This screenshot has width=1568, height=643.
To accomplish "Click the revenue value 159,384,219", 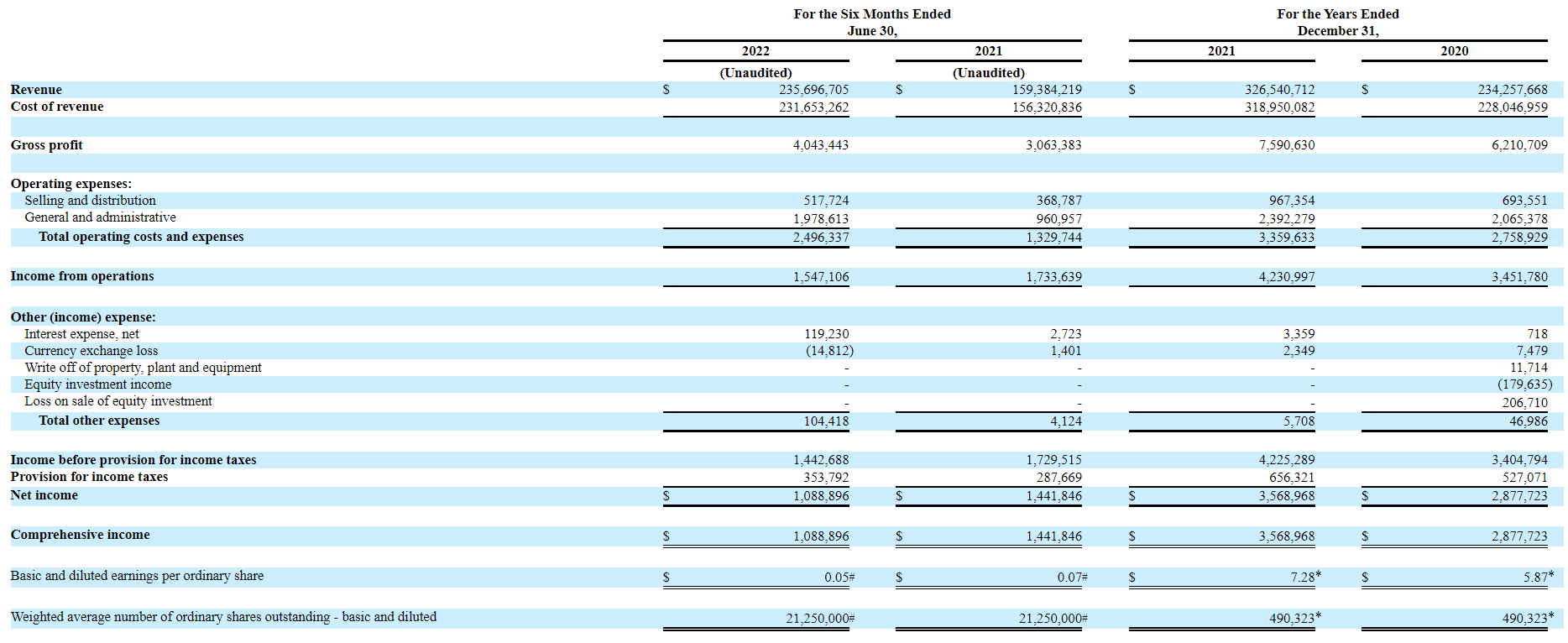I will pyautogui.click(x=1047, y=90).
